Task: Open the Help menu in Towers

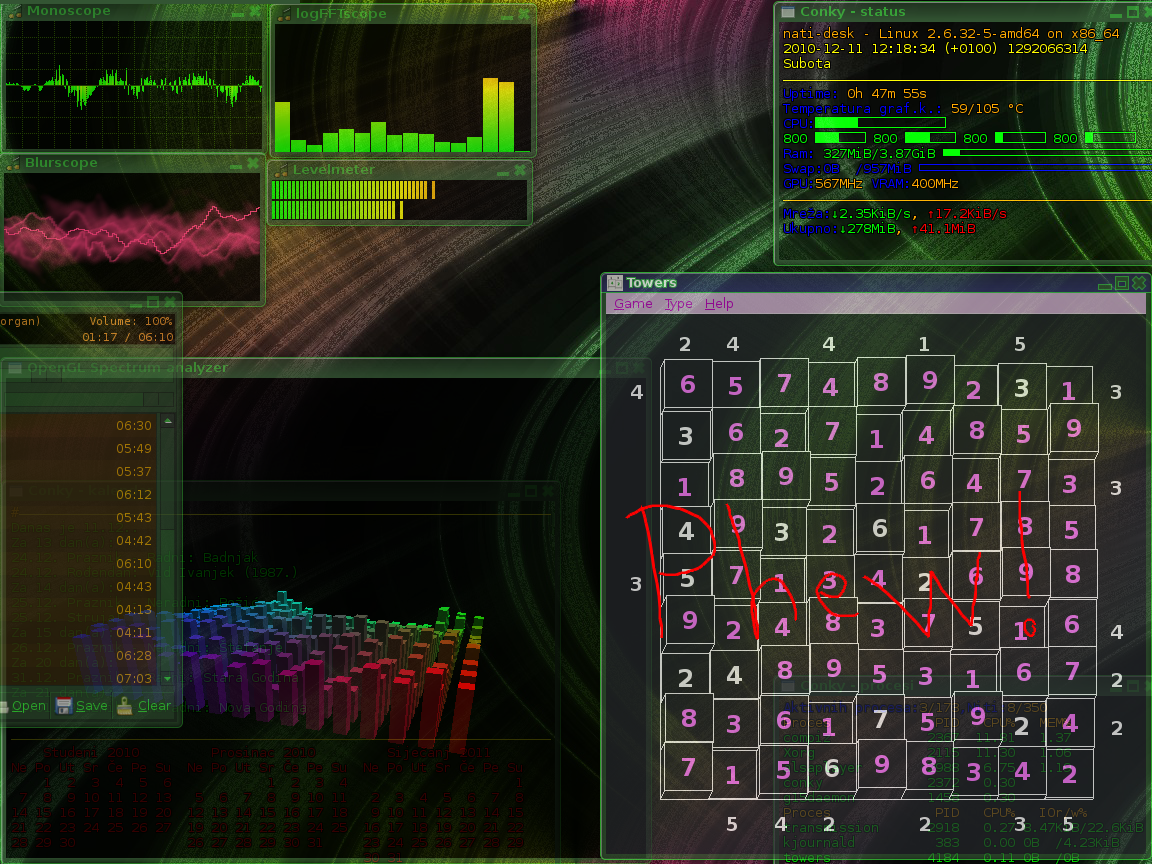Action: [718, 304]
